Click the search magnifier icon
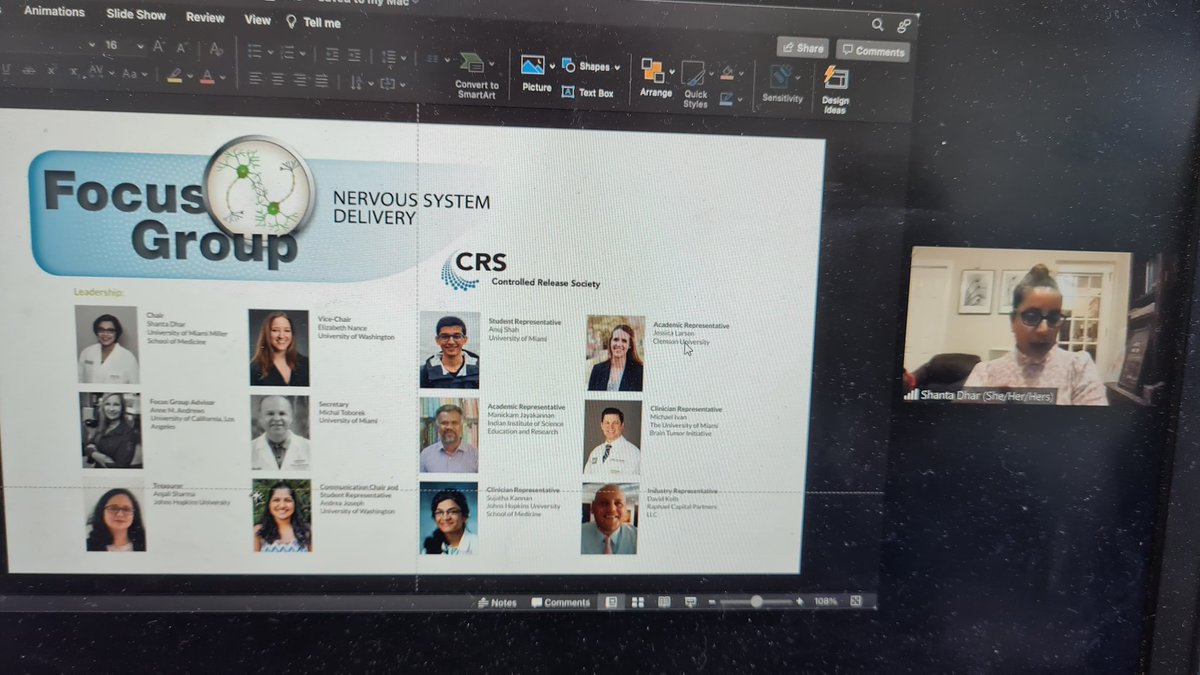 (x=877, y=25)
